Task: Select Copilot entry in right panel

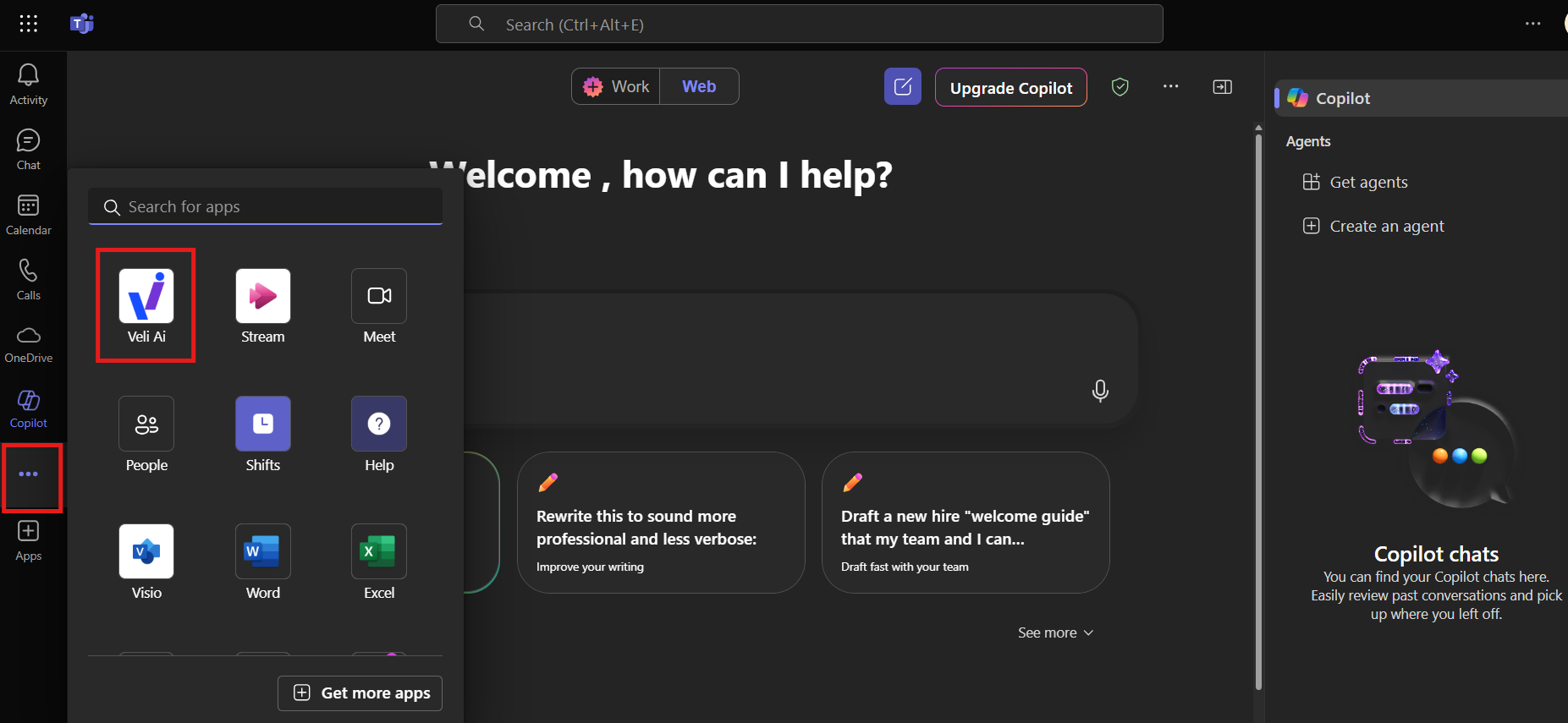Action: click(1422, 98)
